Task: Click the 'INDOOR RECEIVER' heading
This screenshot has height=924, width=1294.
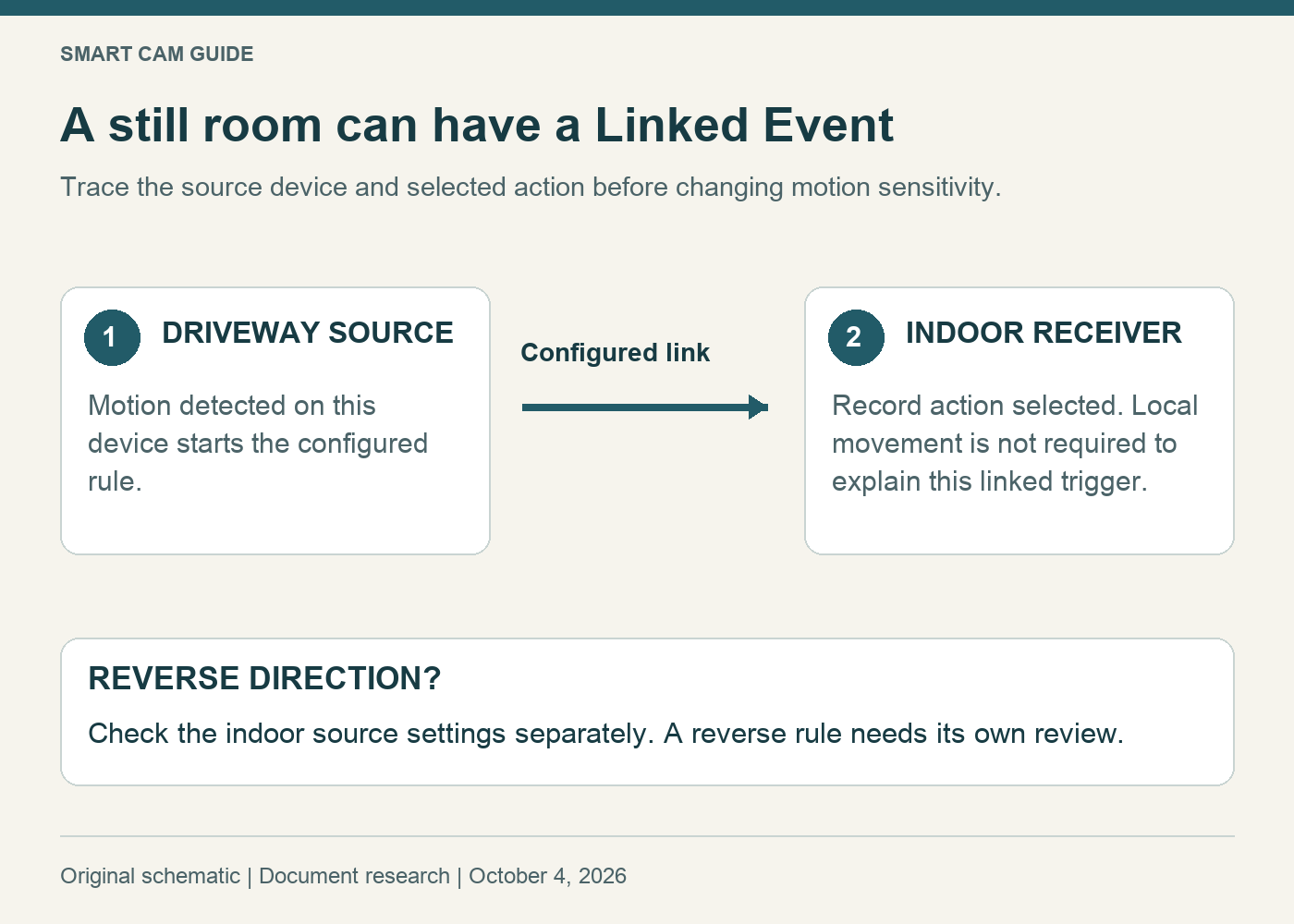Action: pos(1044,333)
